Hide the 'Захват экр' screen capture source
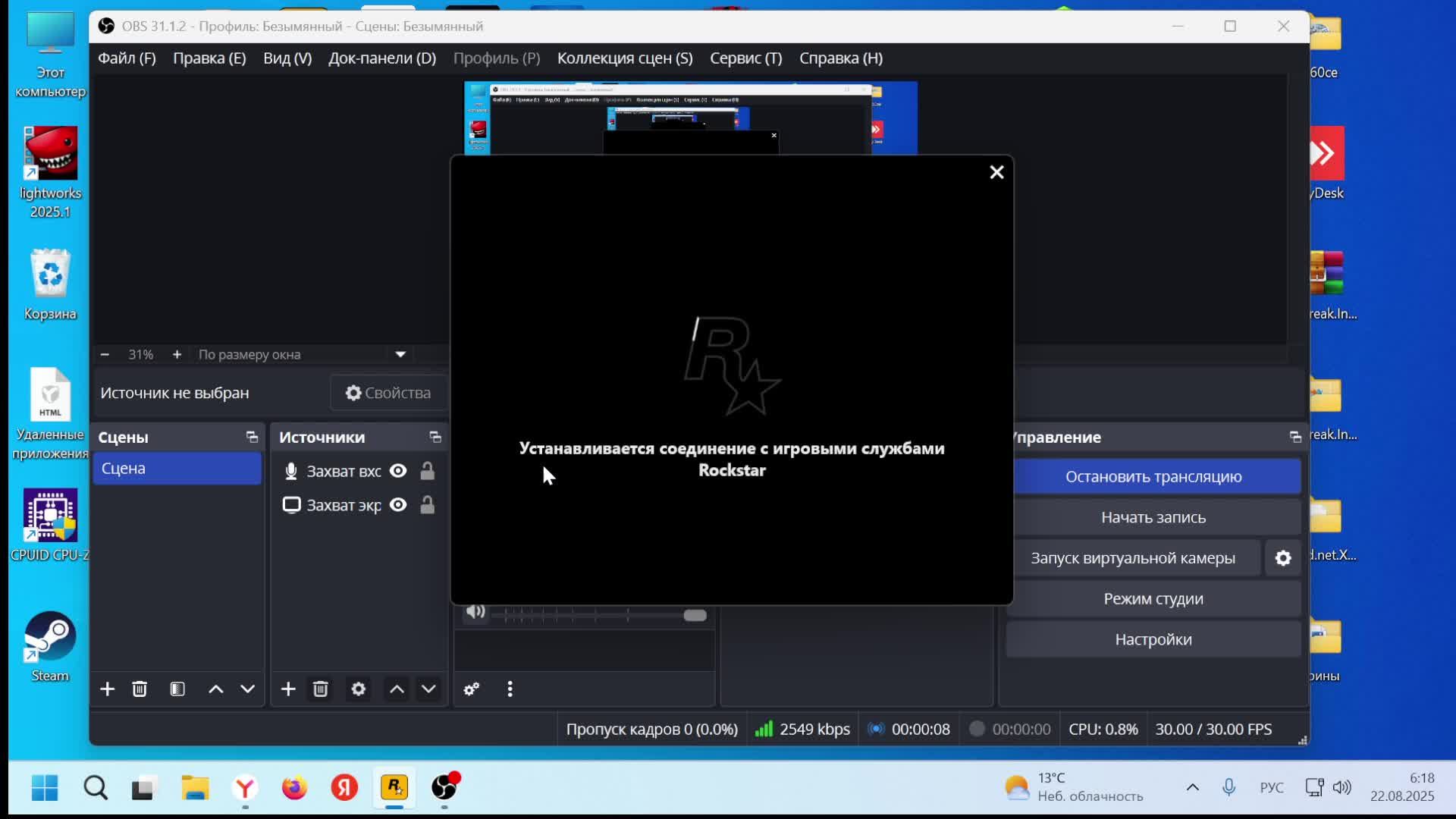The image size is (1456, 819). click(x=398, y=505)
